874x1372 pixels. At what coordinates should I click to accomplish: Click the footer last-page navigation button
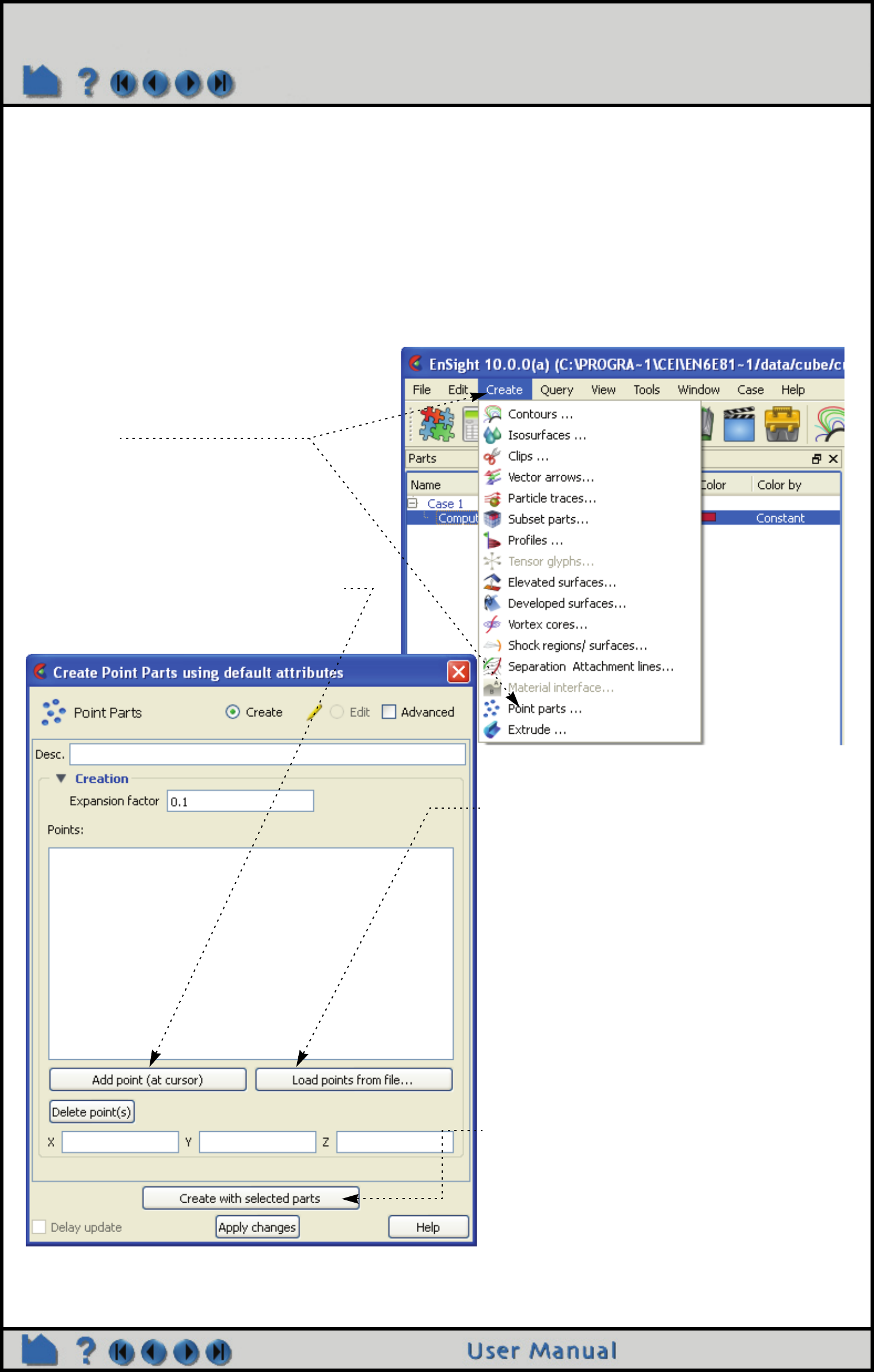[219, 1352]
